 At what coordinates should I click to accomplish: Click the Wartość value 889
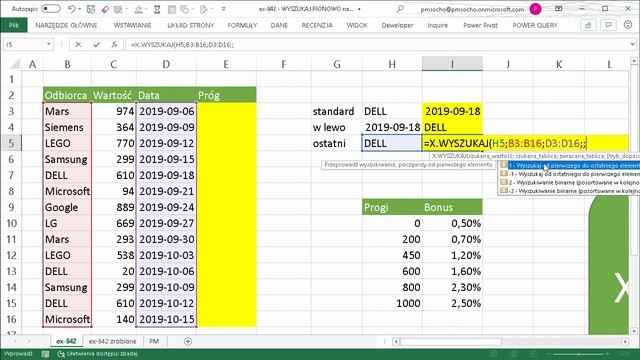point(113,207)
